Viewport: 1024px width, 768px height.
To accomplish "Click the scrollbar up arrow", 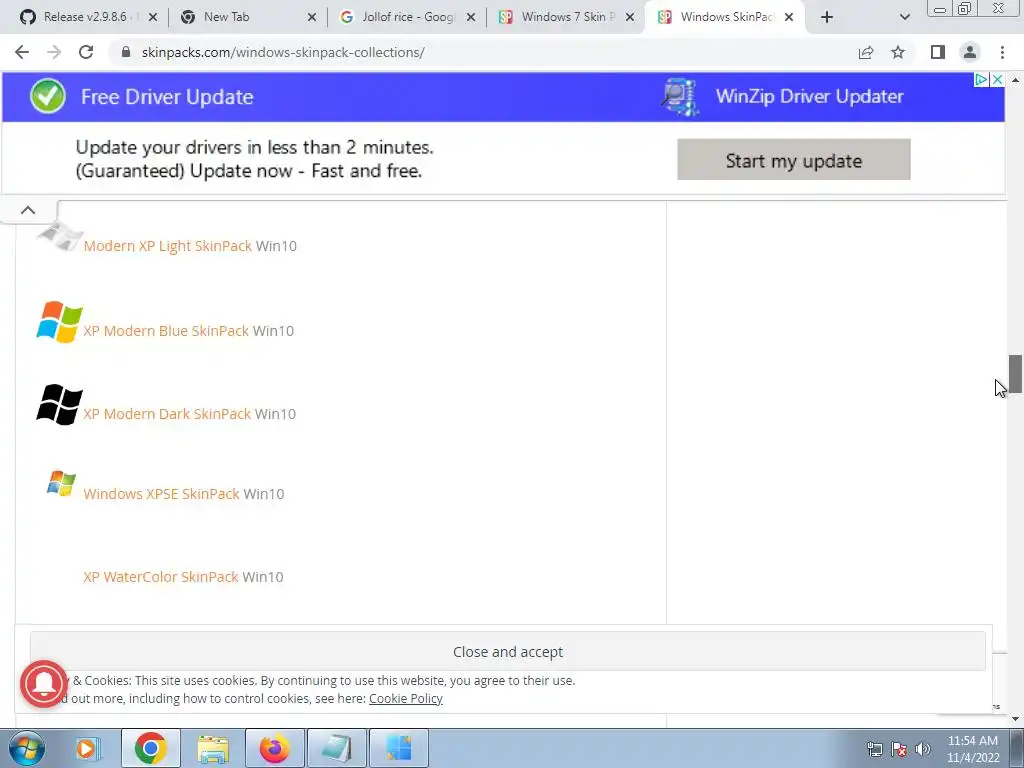I will [1015, 80].
